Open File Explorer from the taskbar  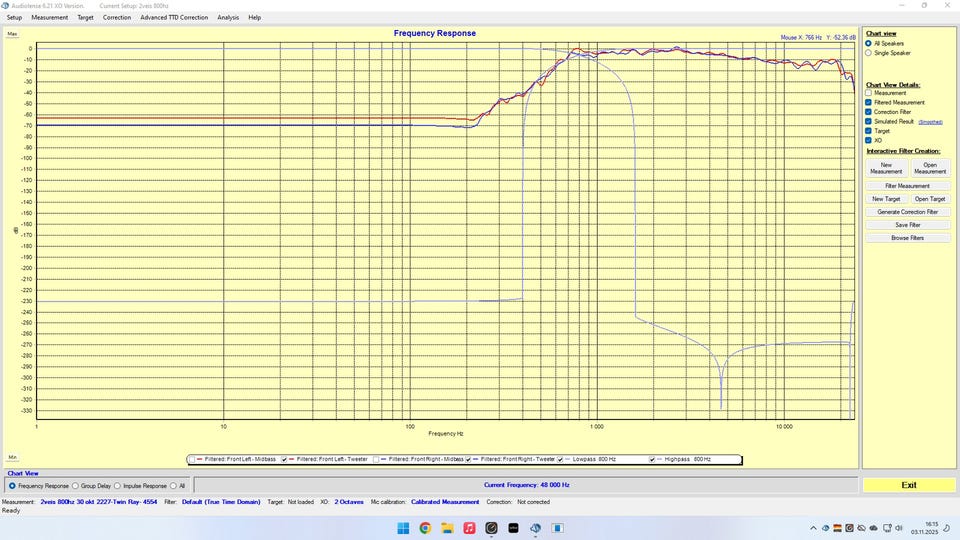coord(447,528)
